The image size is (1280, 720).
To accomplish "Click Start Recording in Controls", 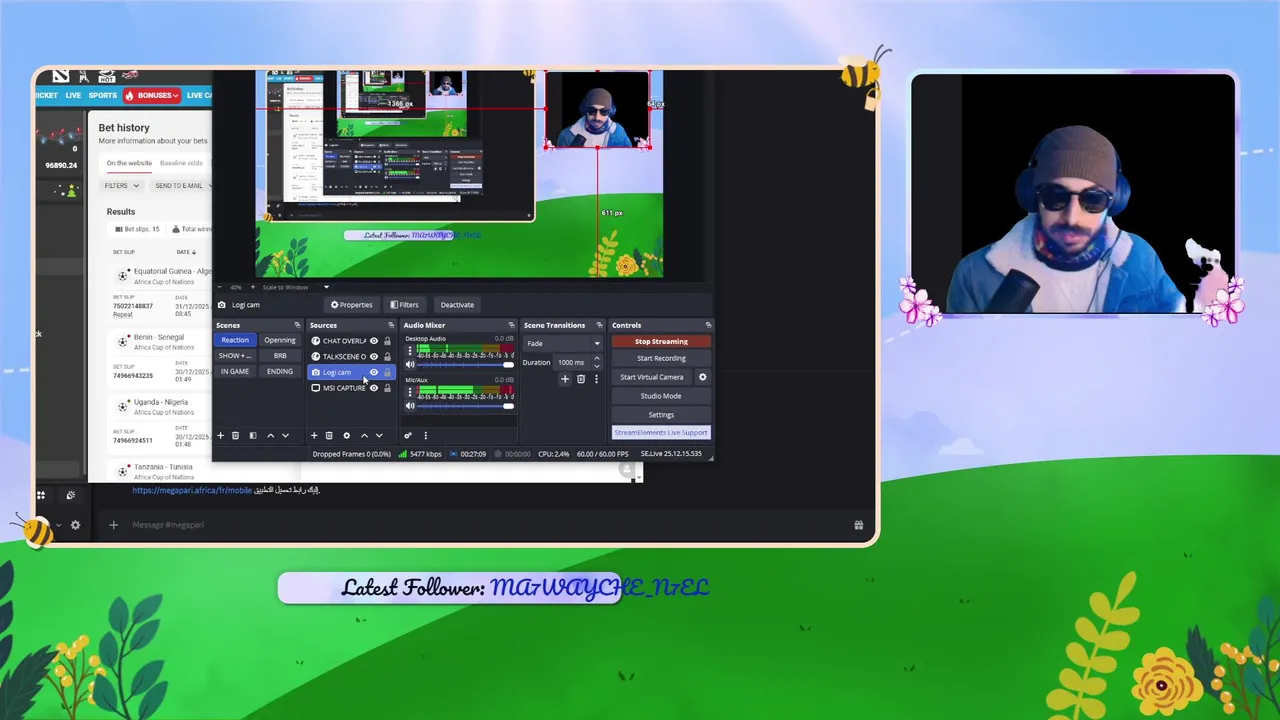I will click(661, 358).
